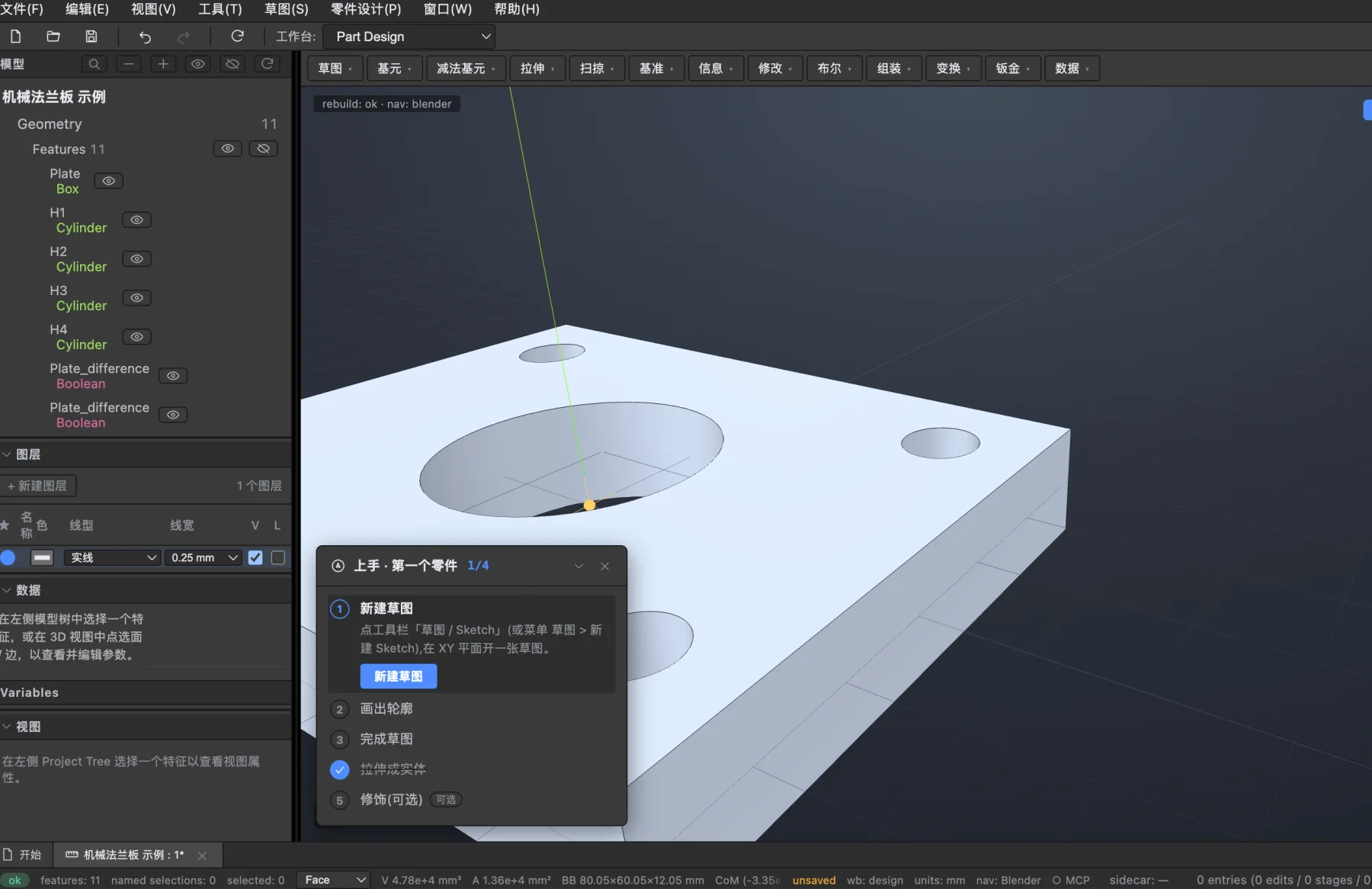Viewport: 1372px width, 889px height.
Task: Open the 帮助(H) menu
Action: click(x=517, y=9)
